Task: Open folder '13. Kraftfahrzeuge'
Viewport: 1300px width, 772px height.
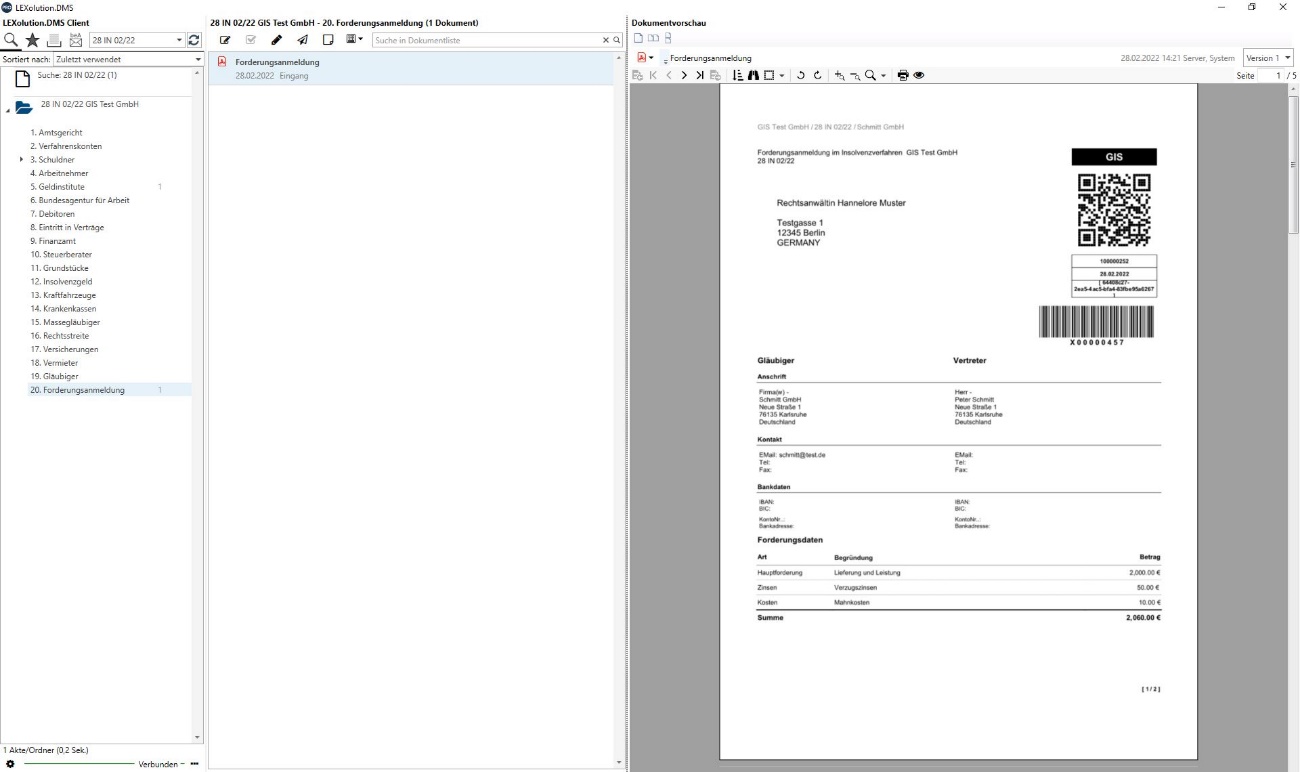Action: [61, 295]
